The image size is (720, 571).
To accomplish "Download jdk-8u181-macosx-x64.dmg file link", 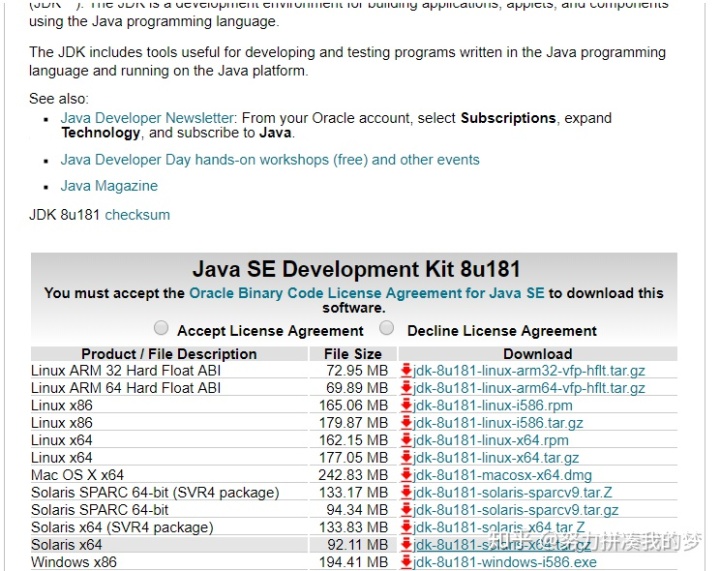I will coord(502,475).
